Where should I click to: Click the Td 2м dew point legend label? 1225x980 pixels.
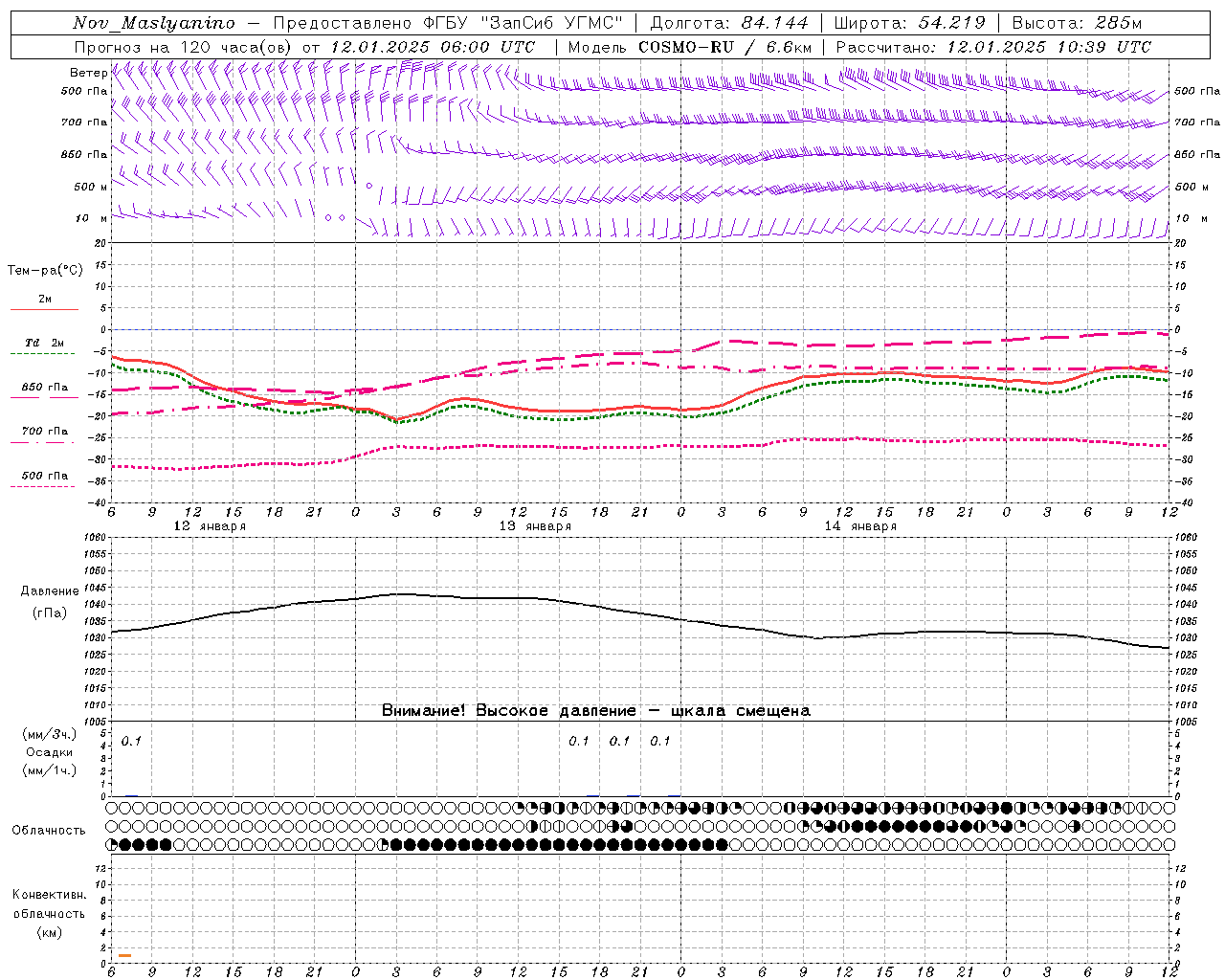click(x=45, y=343)
